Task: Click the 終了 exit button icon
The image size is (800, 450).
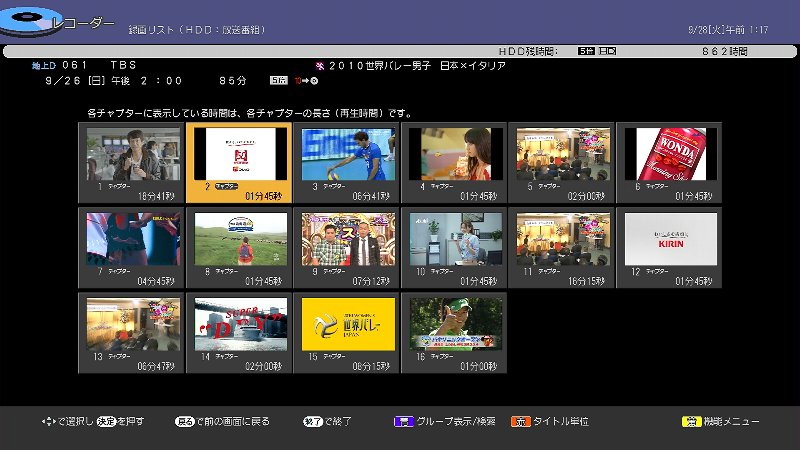Action: click(312, 422)
